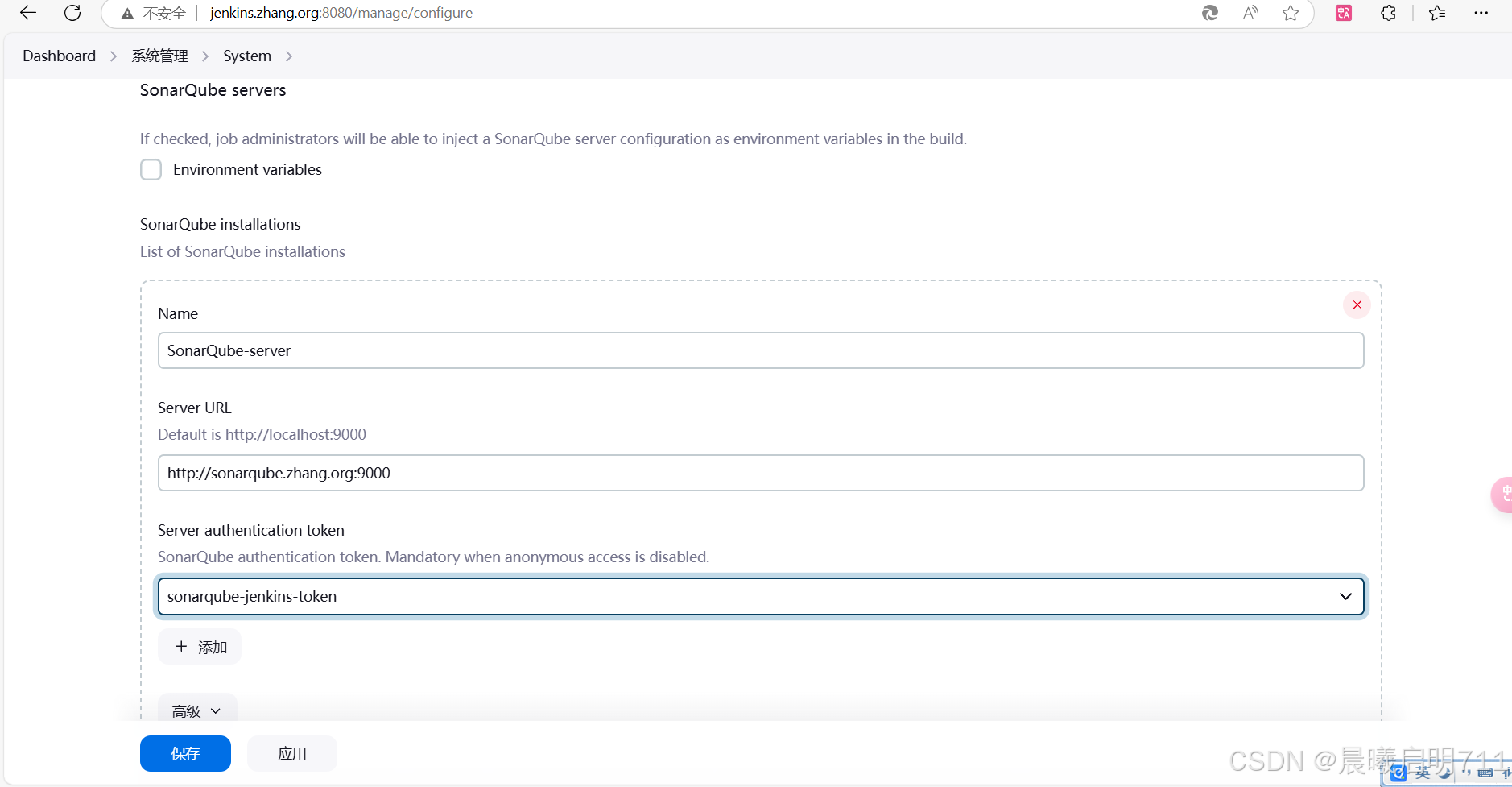The height and width of the screenshot is (787, 1512).
Task: Expand the chevron after 系统管理 breadcrumb
Action: pos(205,56)
